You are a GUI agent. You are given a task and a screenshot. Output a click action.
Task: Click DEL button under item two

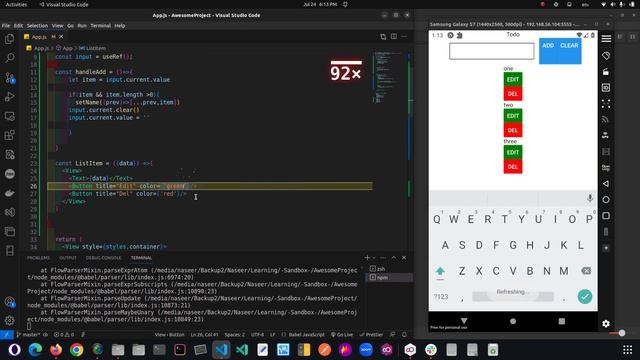[x=513, y=130]
